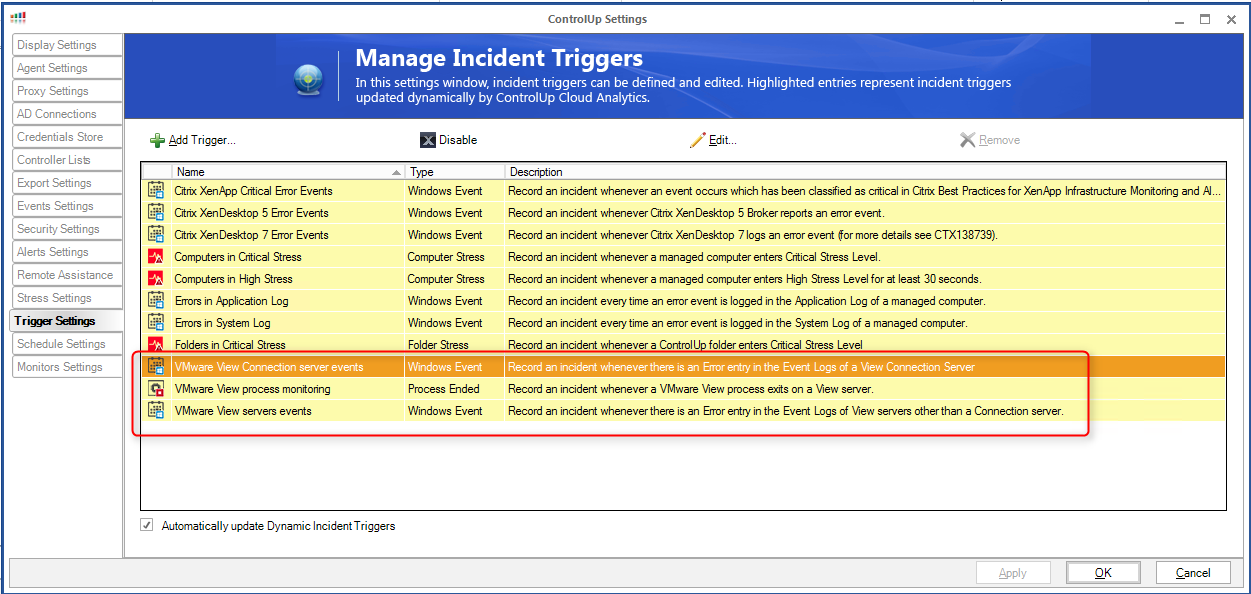Select the Folders in Critical Stress name
This screenshot has width=1251, height=594.
(228, 344)
